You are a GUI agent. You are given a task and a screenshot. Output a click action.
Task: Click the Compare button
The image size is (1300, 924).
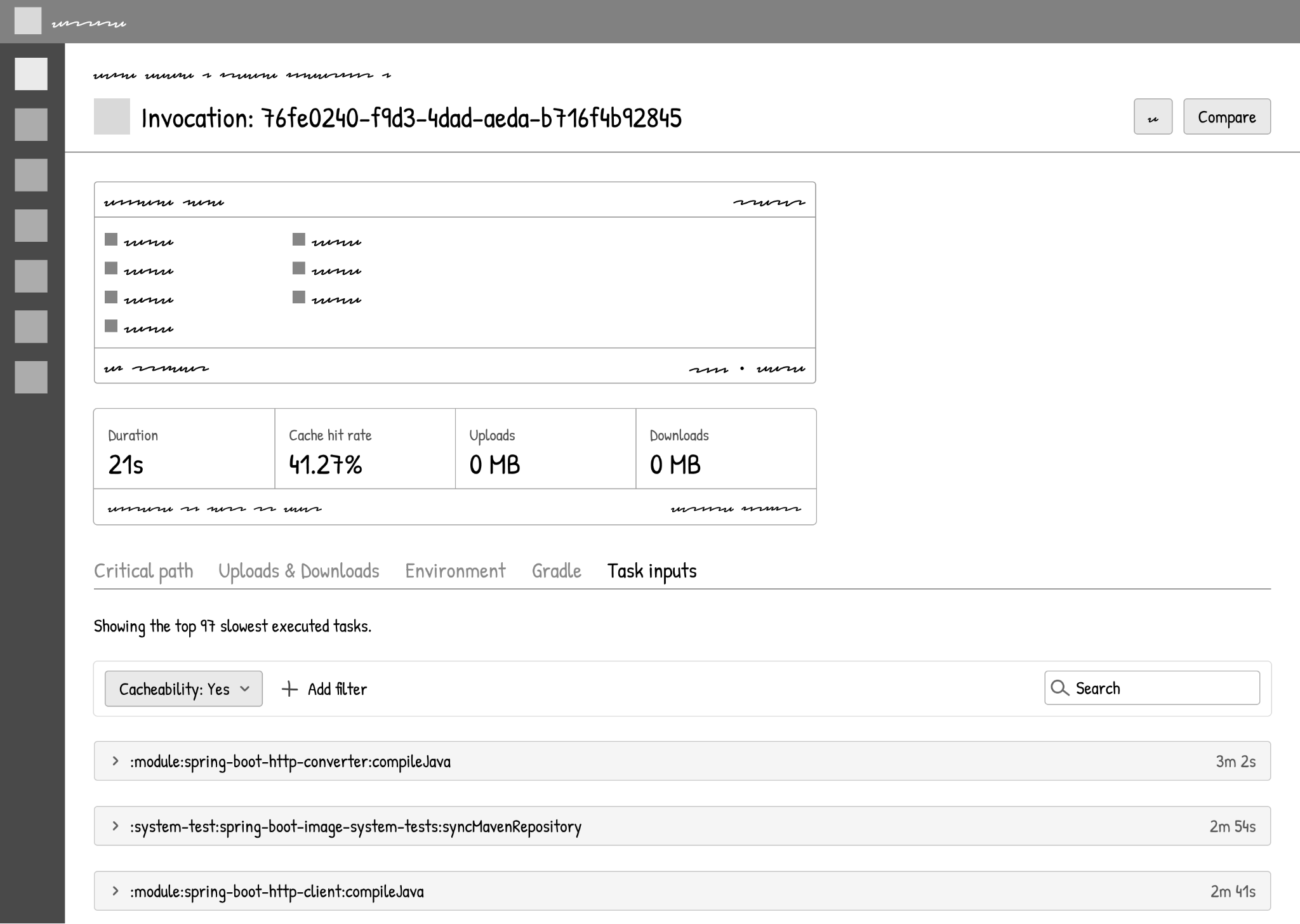[x=1227, y=117]
